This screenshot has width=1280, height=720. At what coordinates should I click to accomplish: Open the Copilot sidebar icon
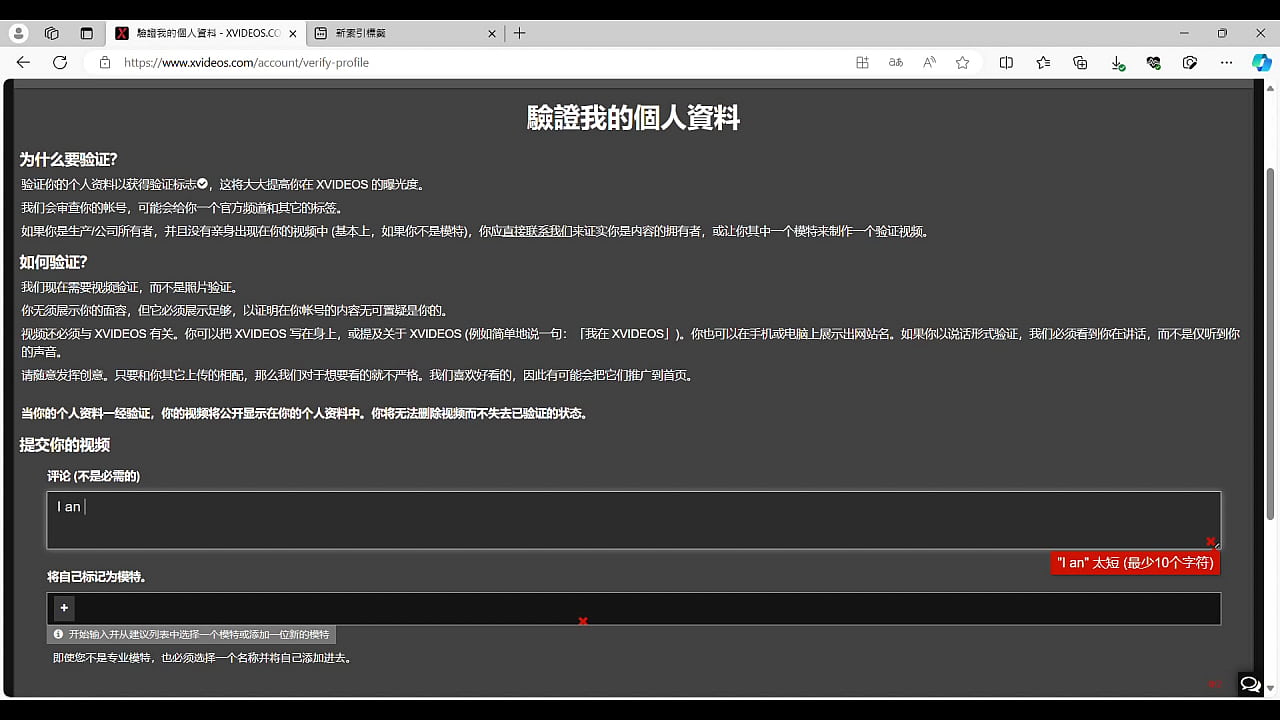point(1262,62)
